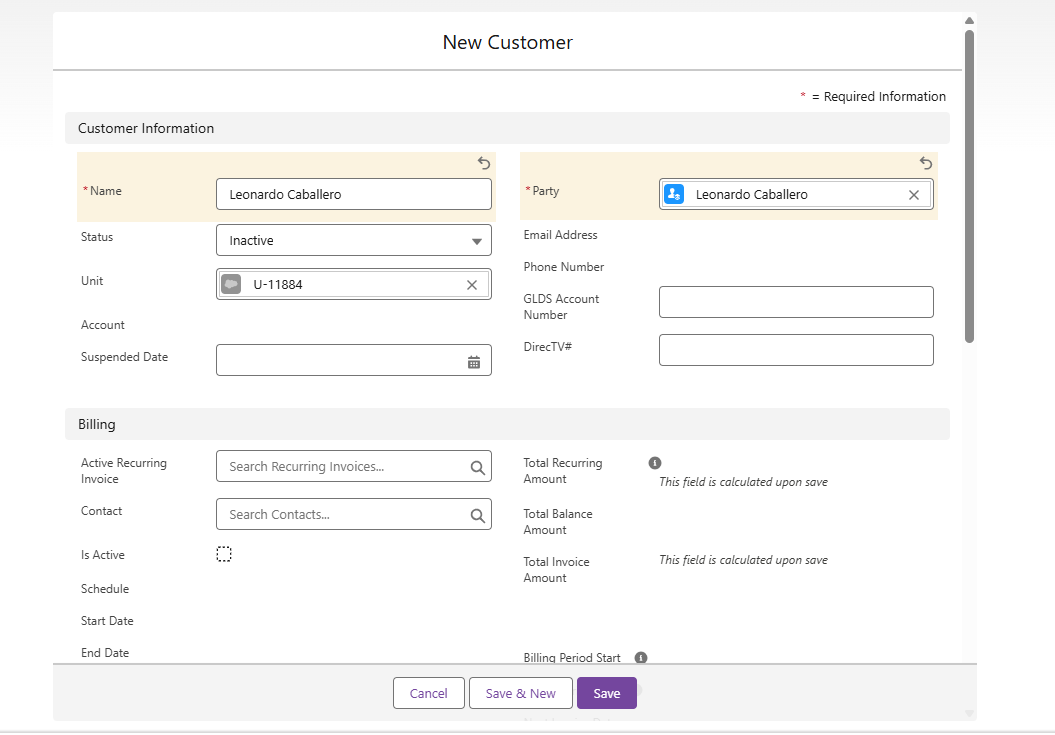Focus the DirecTV# input field
This screenshot has height=735, width=1055.
(797, 350)
